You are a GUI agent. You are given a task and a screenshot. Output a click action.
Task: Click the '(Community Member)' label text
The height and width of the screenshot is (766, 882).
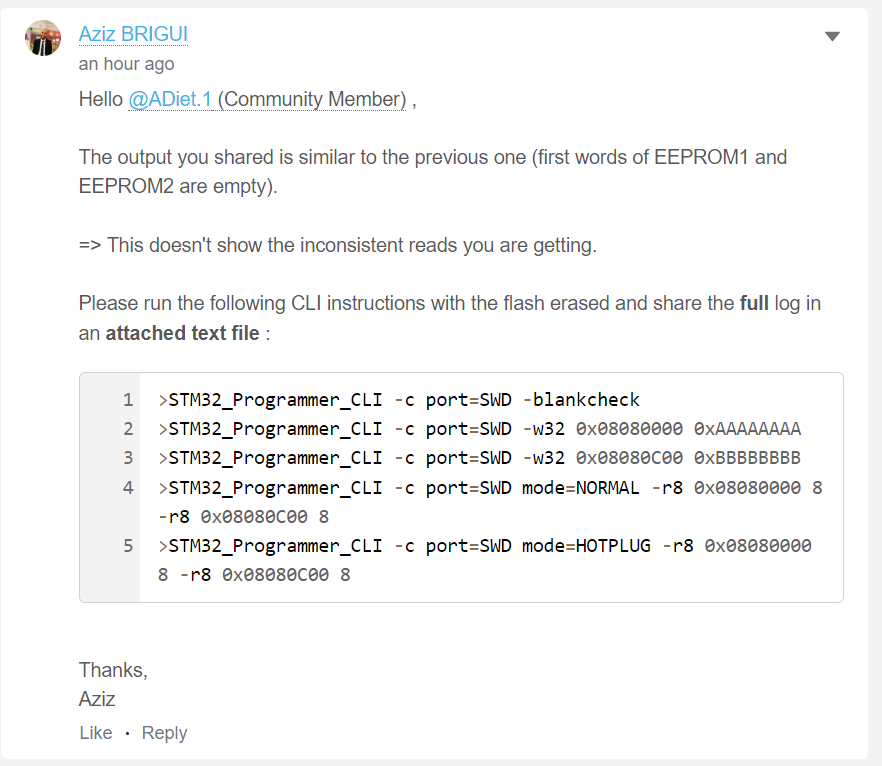point(312,99)
